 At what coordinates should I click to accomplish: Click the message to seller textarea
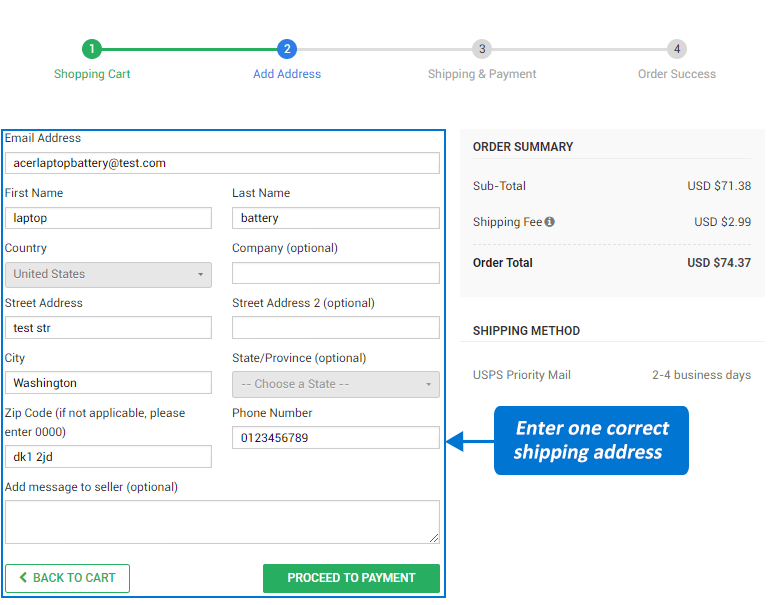pos(222,522)
